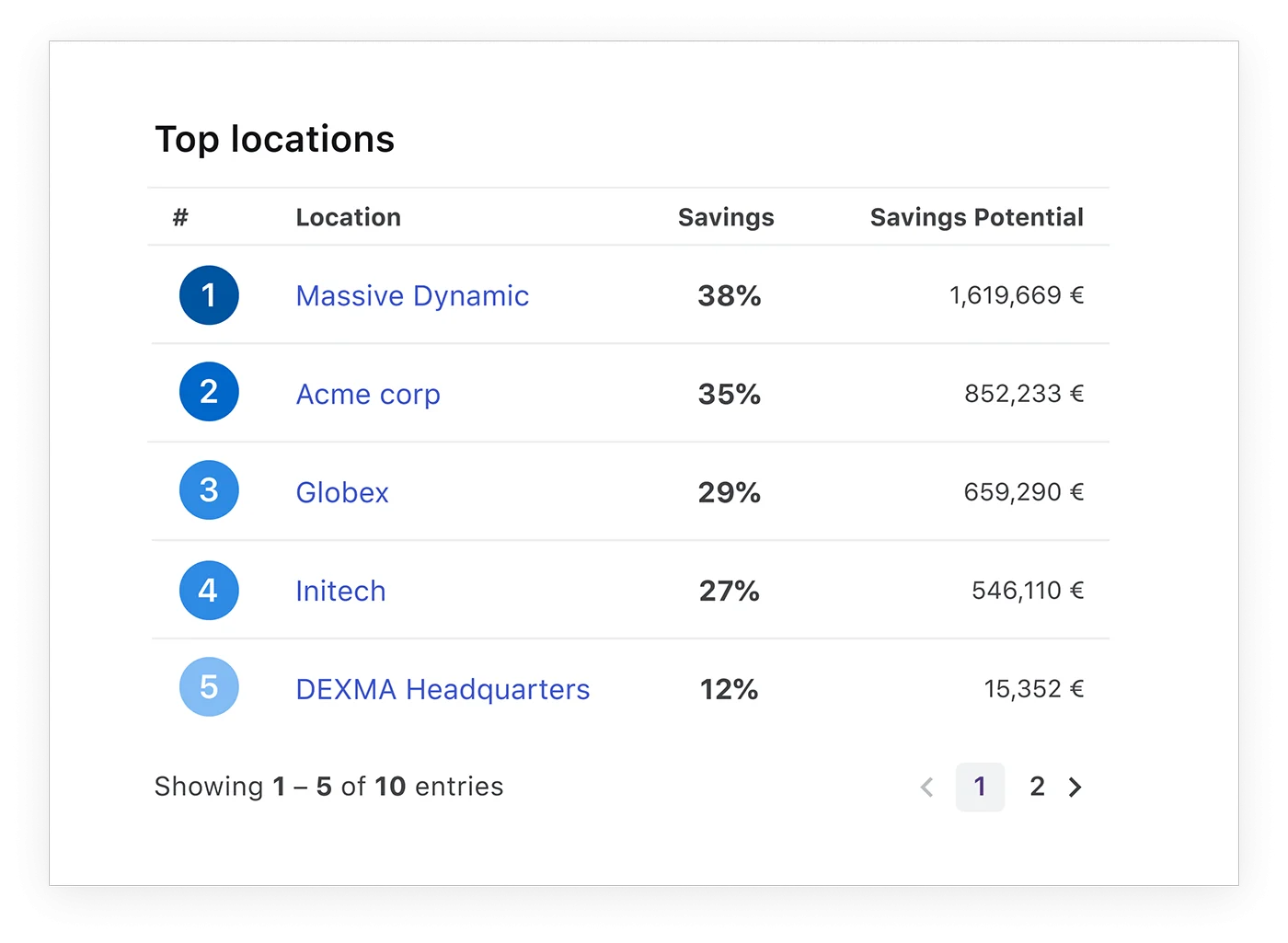Select page 1 in pagination
The image size is (1288, 943).
(980, 788)
